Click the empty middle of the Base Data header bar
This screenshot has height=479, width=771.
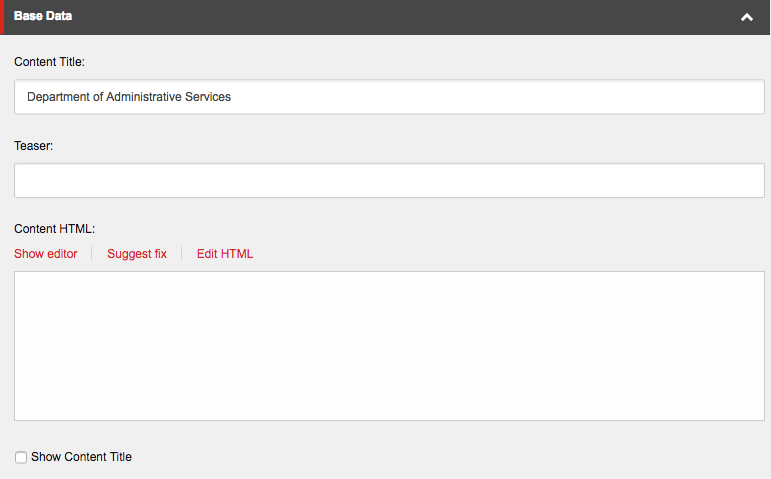(x=400, y=17)
